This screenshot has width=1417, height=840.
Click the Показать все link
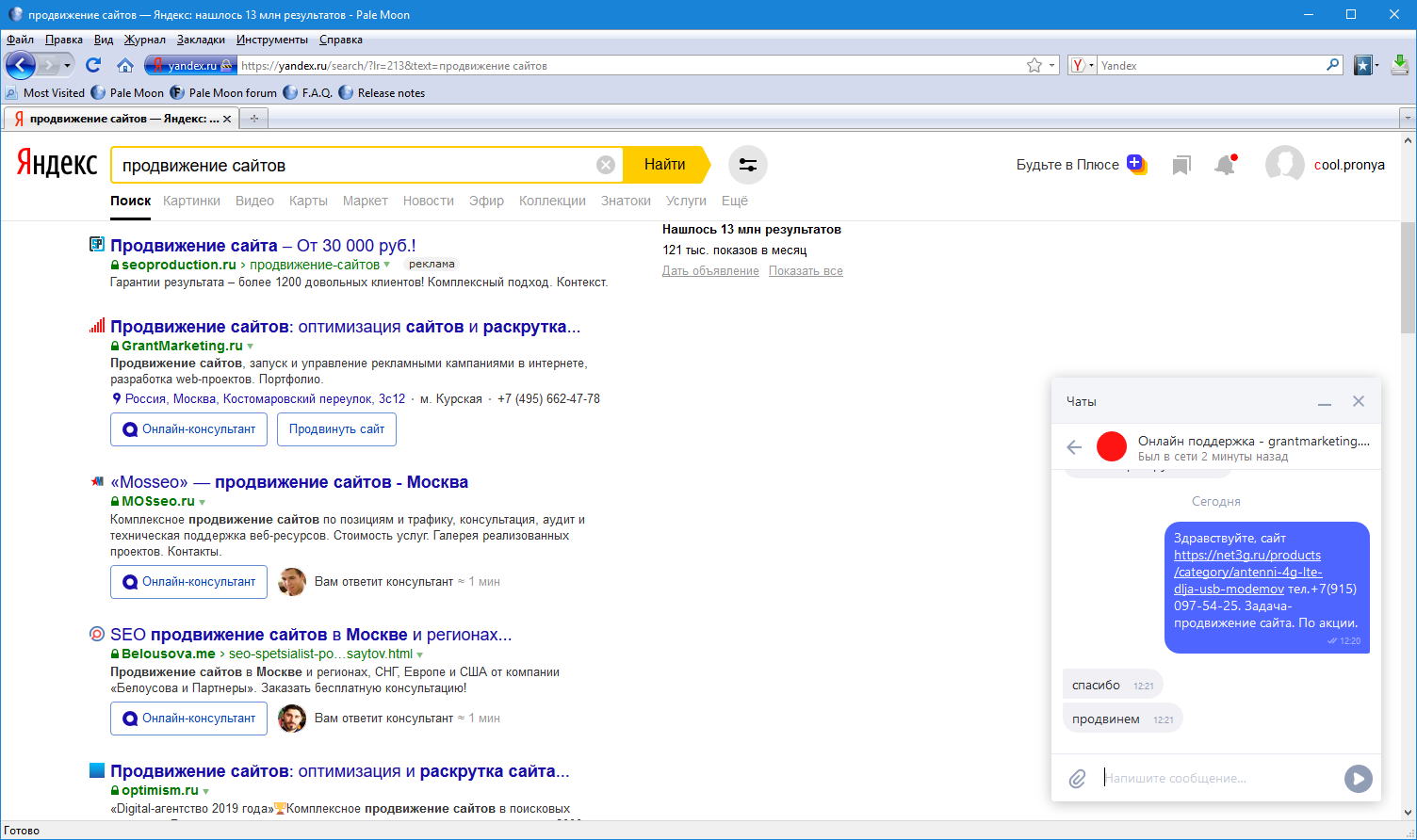pyautogui.click(x=806, y=271)
